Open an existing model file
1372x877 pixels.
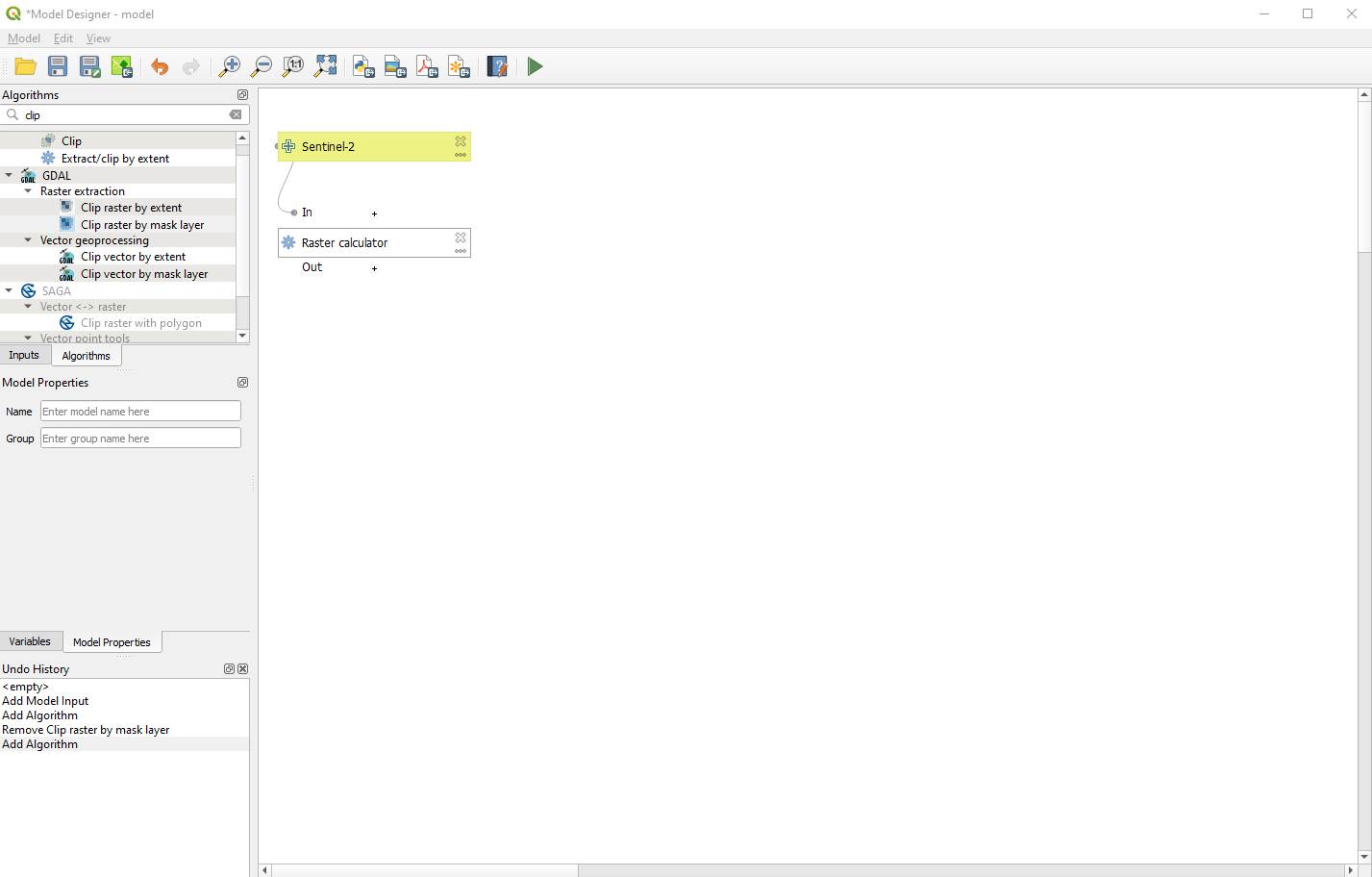26,66
